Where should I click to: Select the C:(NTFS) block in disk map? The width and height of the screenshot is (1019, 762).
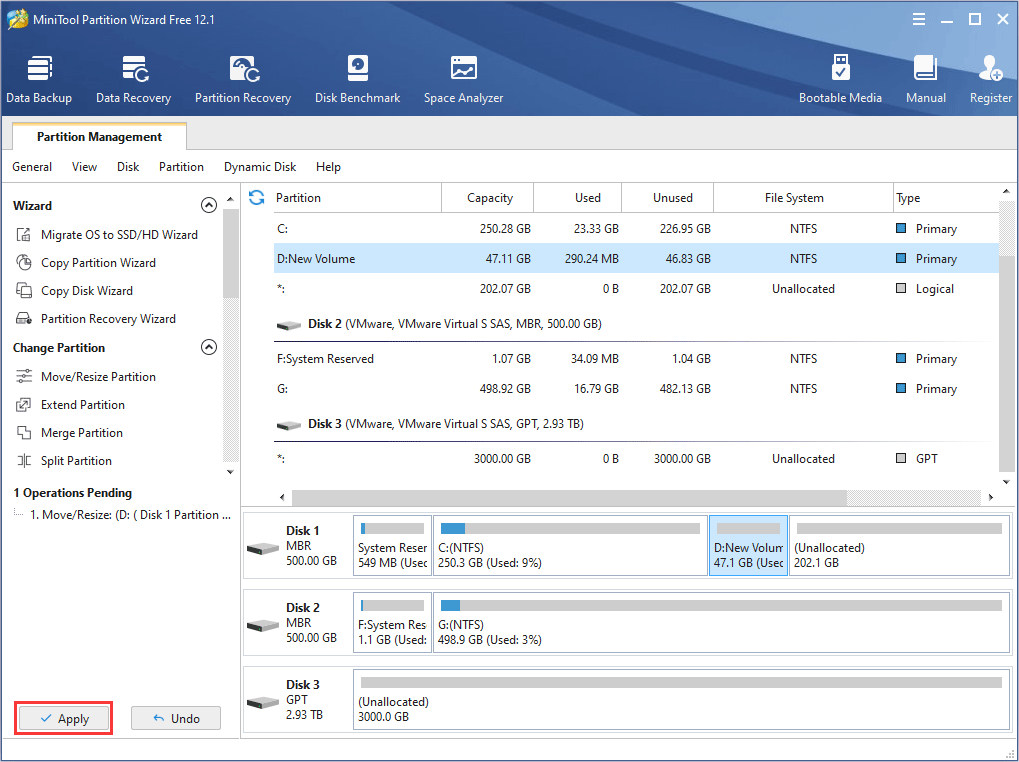click(x=570, y=546)
